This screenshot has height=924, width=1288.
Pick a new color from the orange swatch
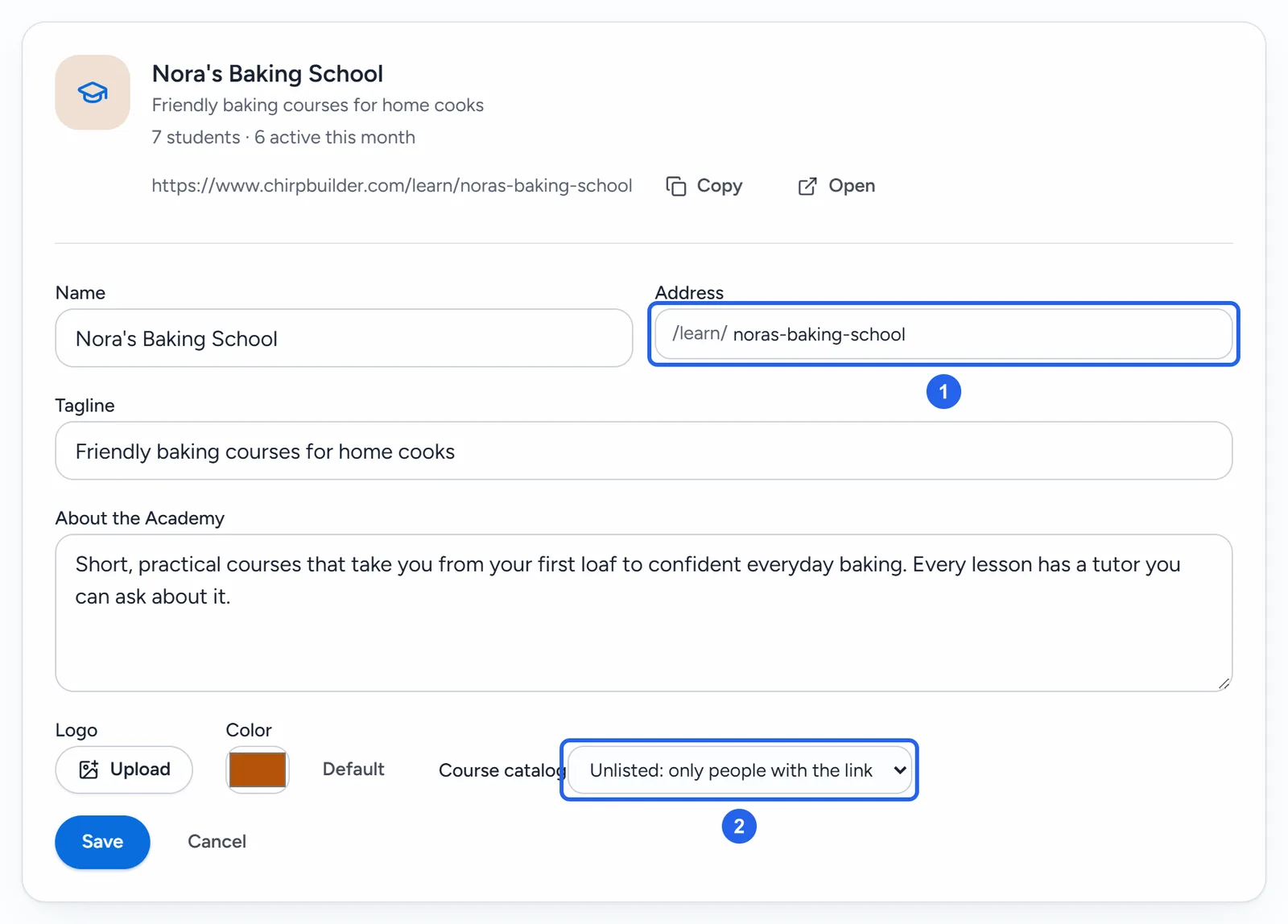click(x=258, y=769)
